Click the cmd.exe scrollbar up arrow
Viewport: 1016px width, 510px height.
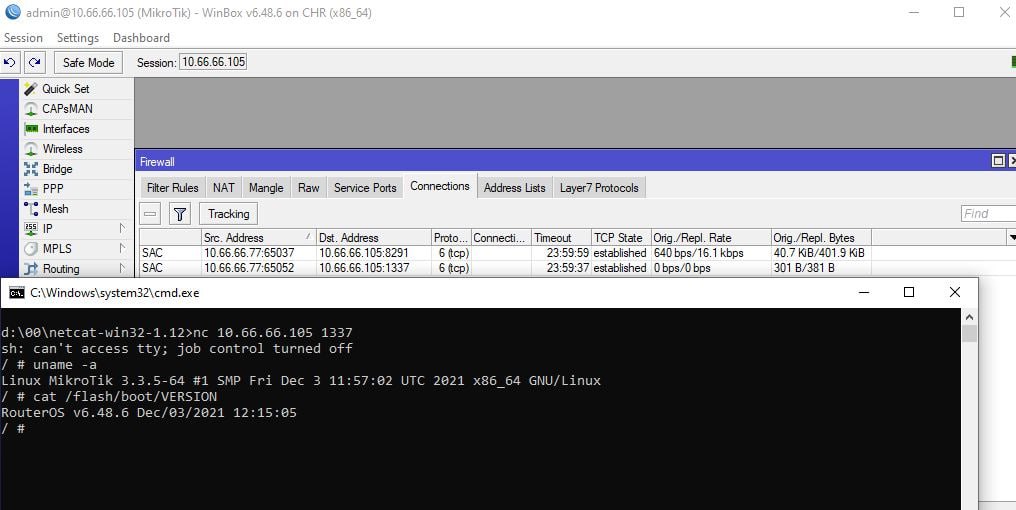pos(969,317)
